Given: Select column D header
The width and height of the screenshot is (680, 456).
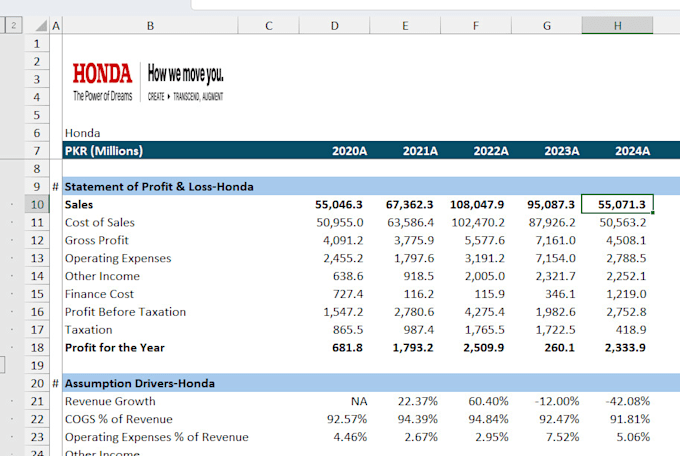Looking at the screenshot, I should (x=334, y=25).
